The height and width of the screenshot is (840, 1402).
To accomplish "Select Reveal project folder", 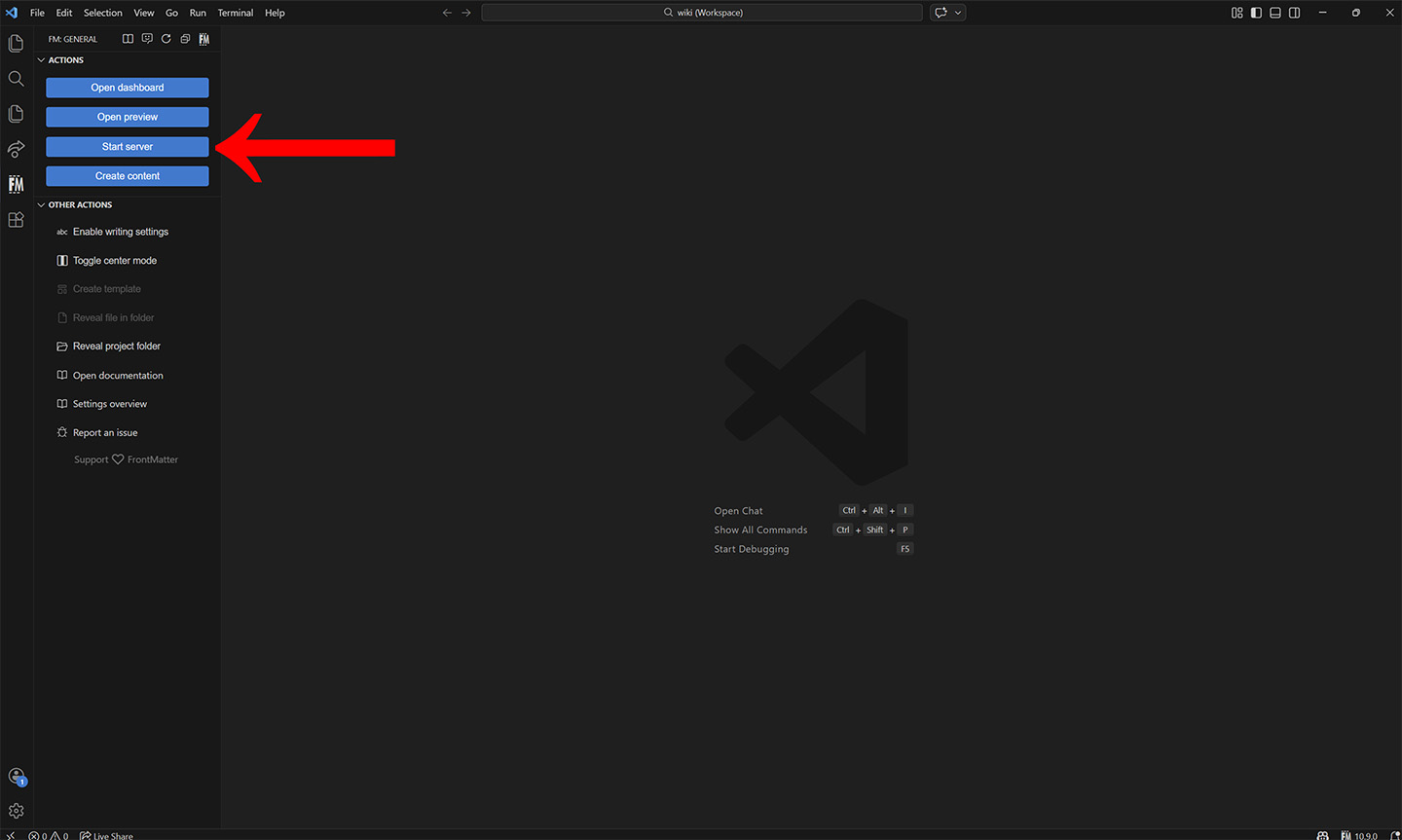I will [x=109, y=347].
